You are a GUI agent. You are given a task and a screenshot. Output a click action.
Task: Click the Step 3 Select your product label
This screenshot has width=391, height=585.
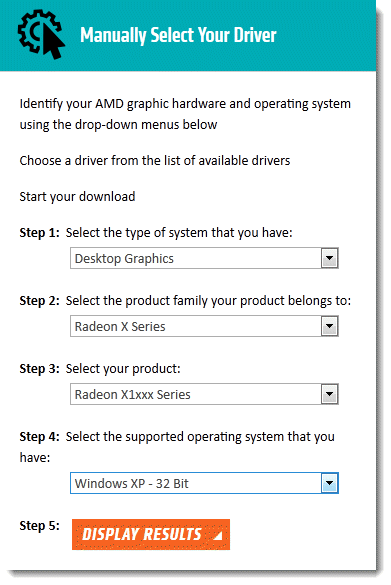point(100,369)
